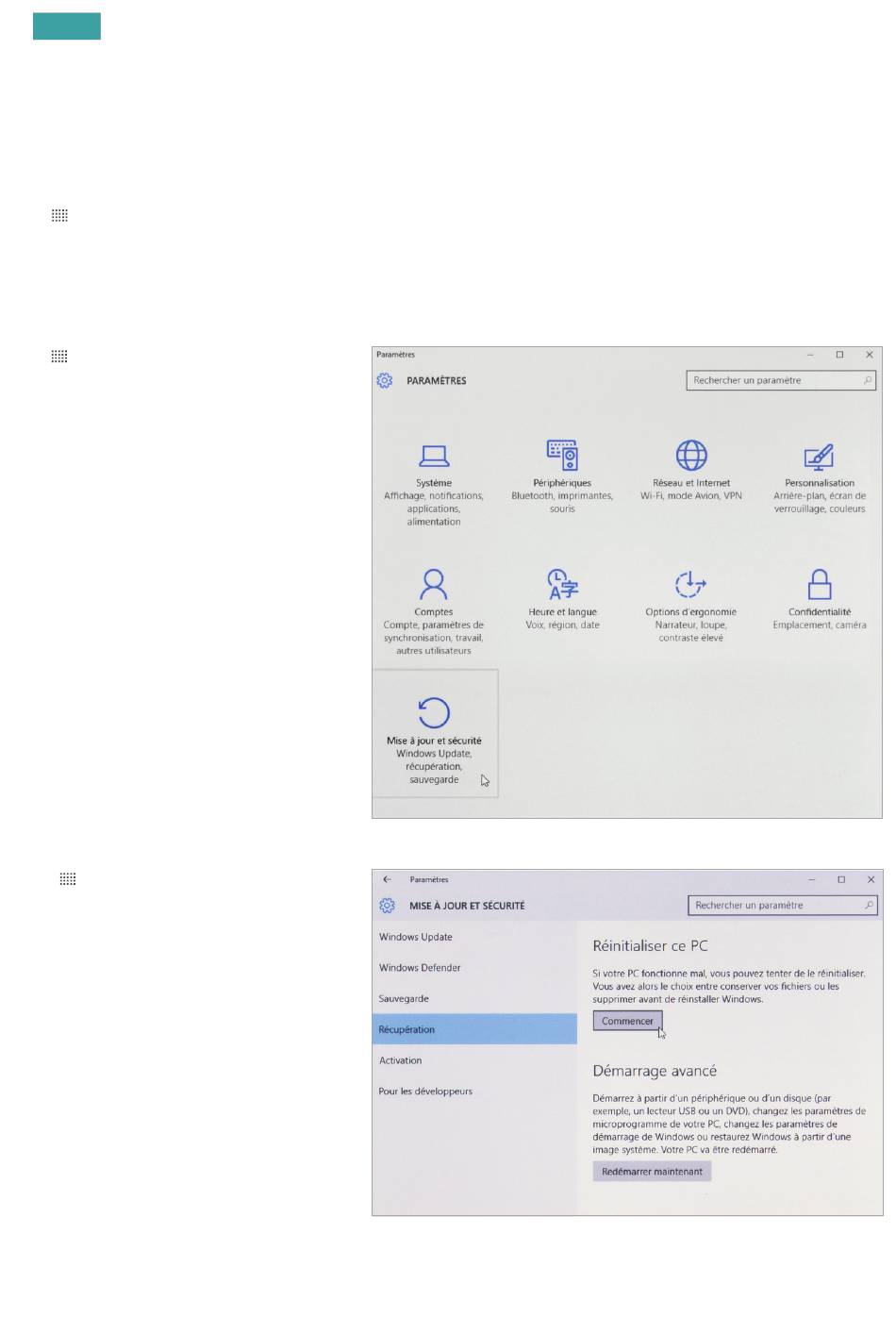Screen dimensions: 896x1334
Task: Open Options d'ergonomie icon
Action: coord(690,585)
